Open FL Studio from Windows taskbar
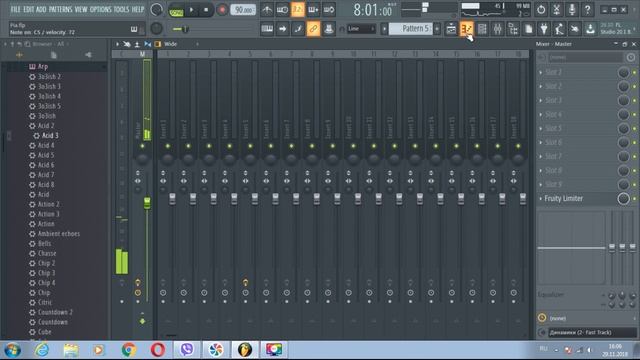 click(245, 350)
